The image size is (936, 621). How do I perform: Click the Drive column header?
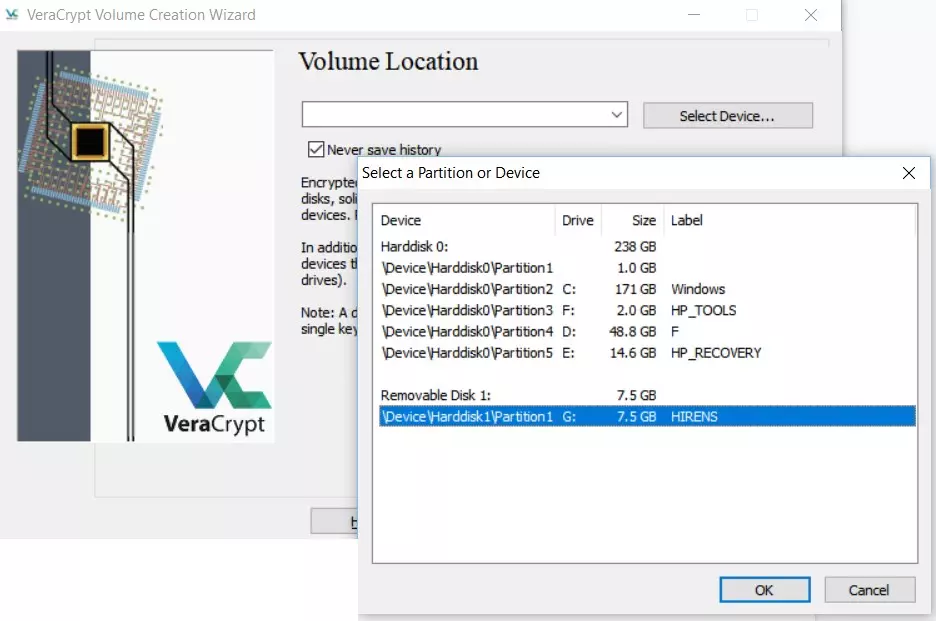tap(578, 220)
